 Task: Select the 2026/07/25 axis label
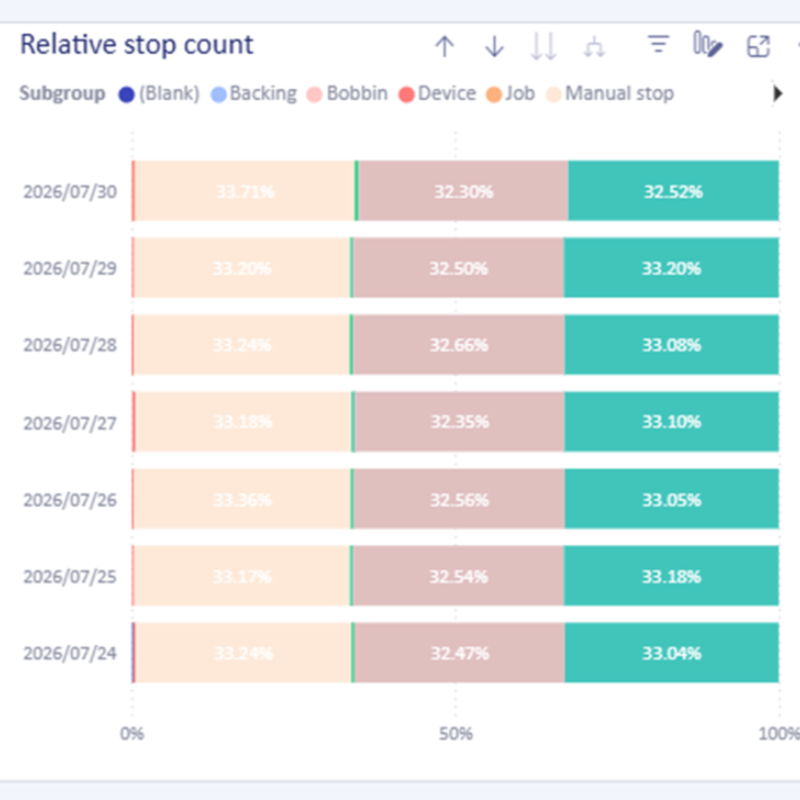(x=70, y=577)
